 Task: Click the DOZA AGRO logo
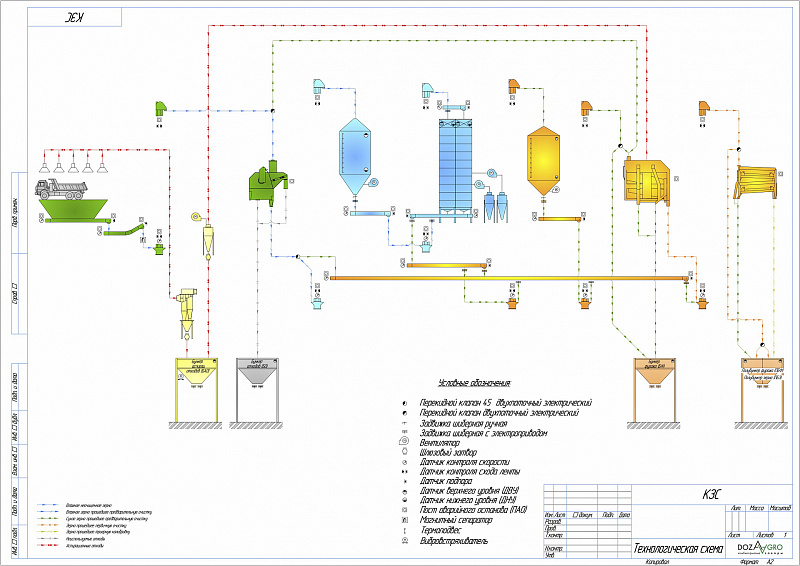pyautogui.click(x=760, y=549)
